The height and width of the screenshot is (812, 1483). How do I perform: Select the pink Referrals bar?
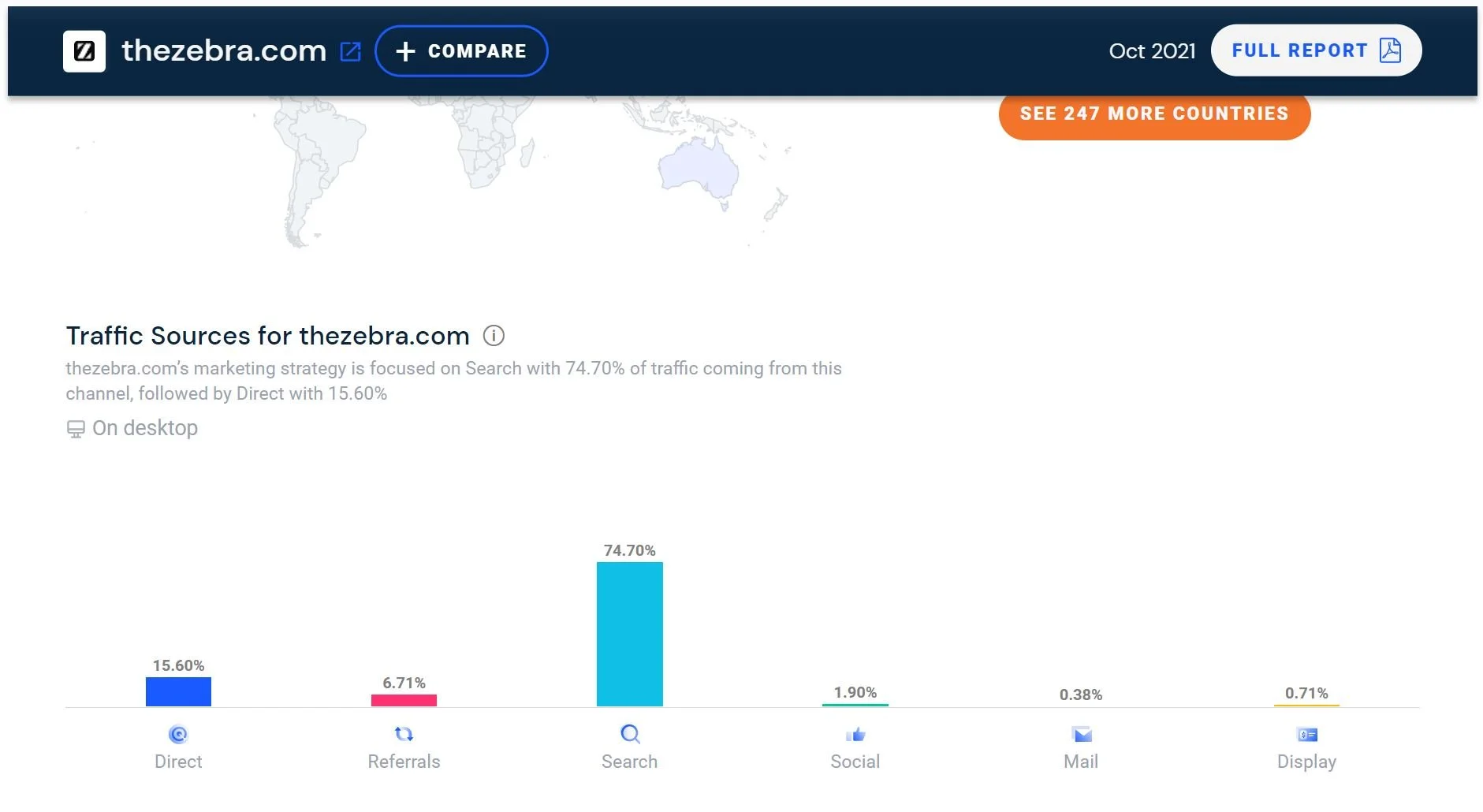click(404, 700)
